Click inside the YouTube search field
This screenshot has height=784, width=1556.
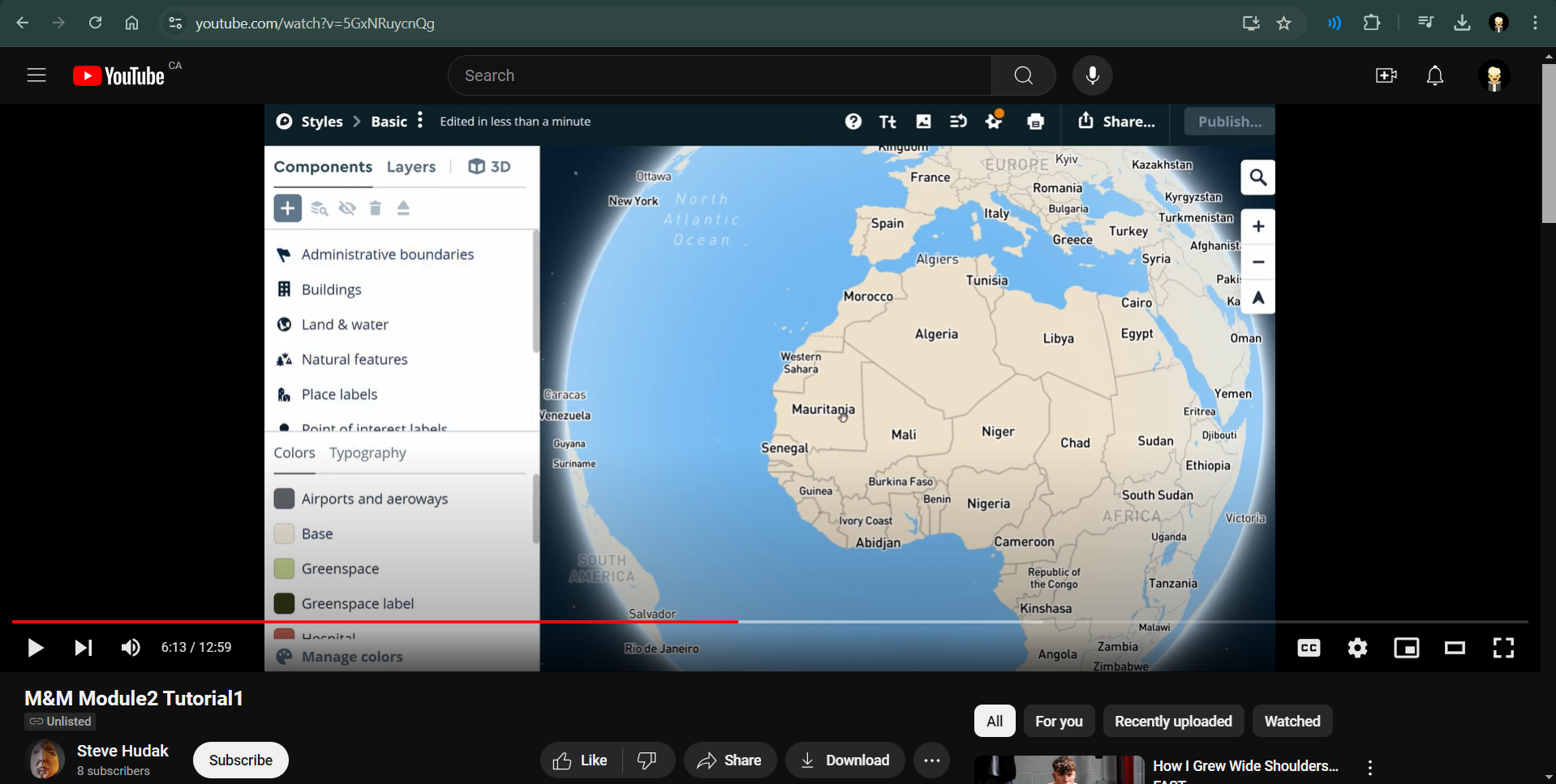tap(719, 75)
